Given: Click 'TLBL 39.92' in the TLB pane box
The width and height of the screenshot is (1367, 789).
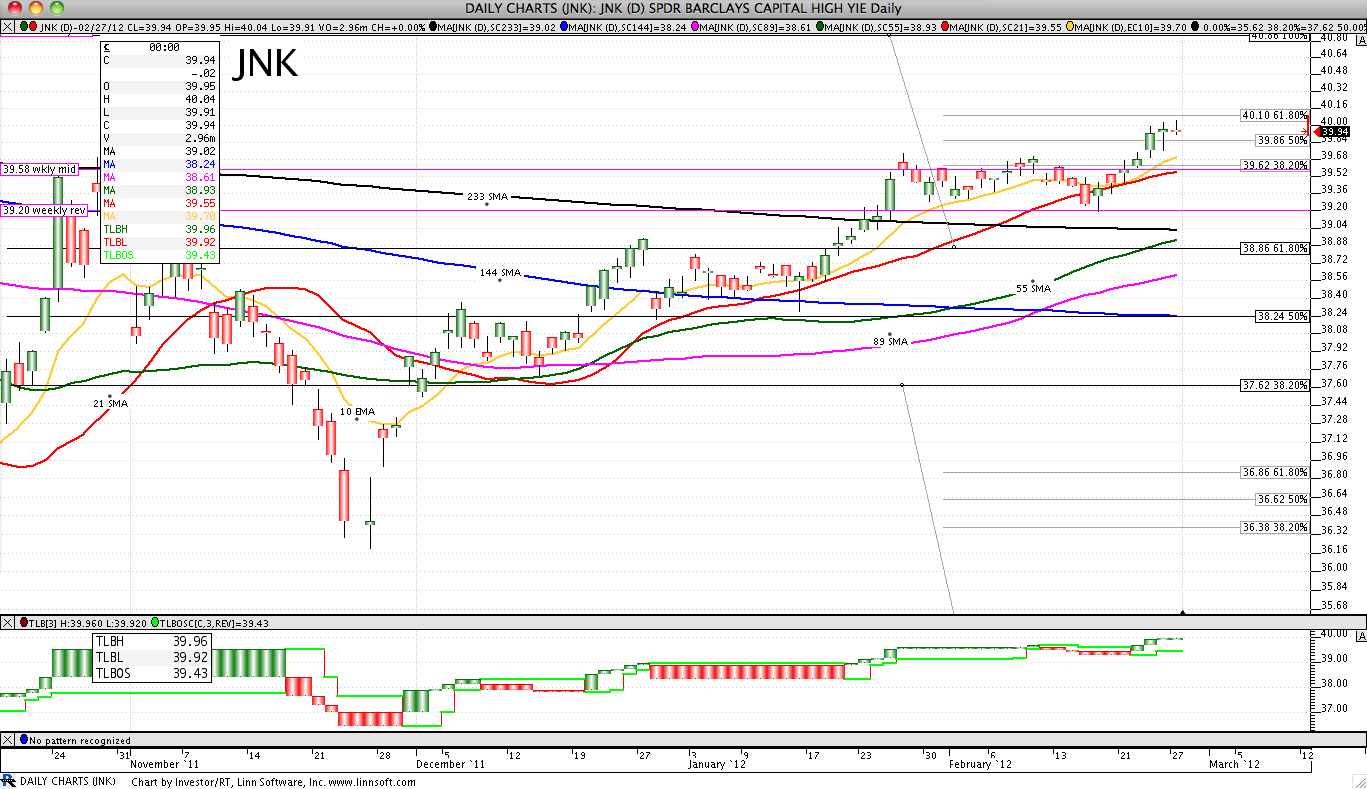Looking at the screenshot, I should (153, 657).
